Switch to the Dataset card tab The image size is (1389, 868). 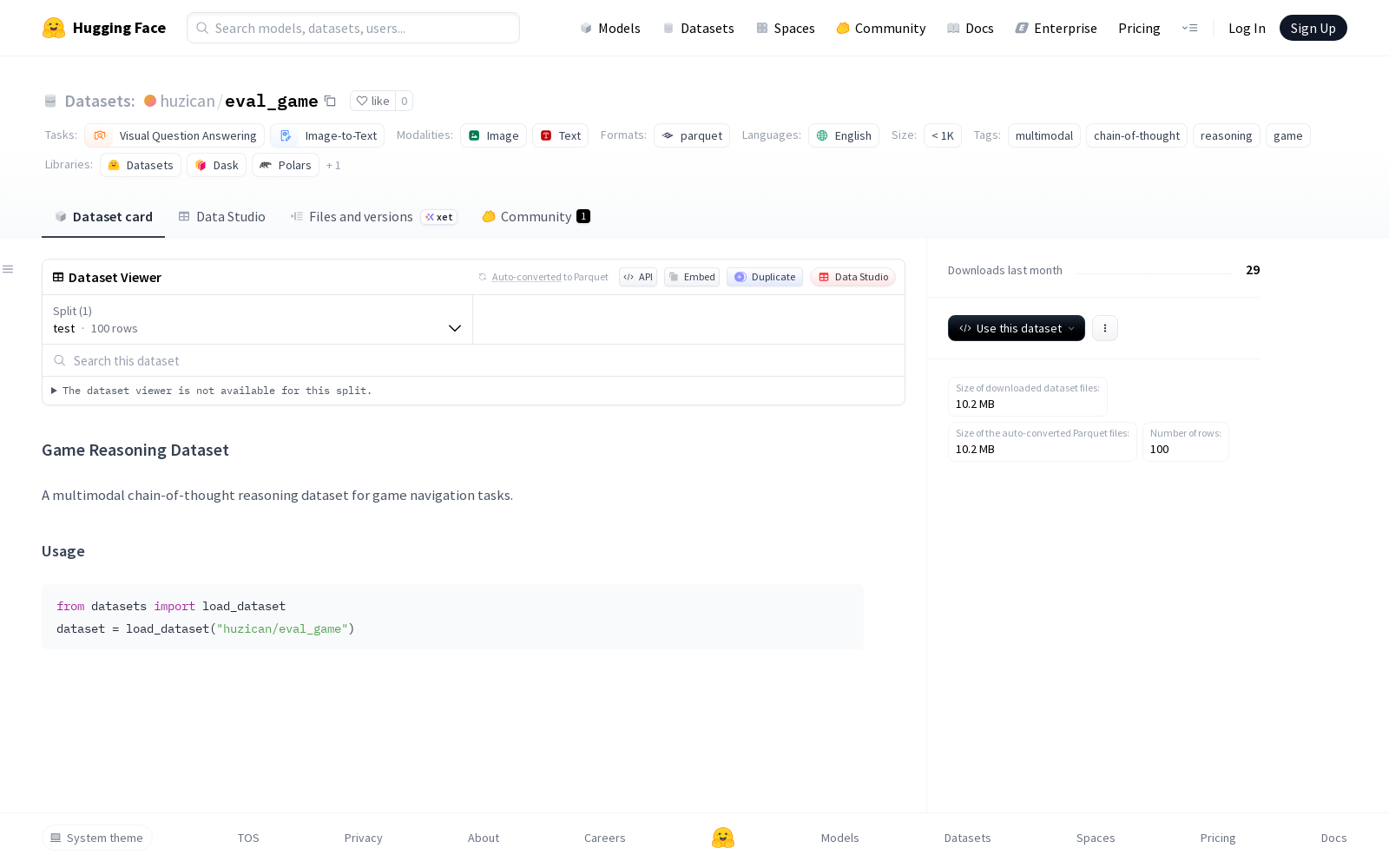[x=103, y=217]
